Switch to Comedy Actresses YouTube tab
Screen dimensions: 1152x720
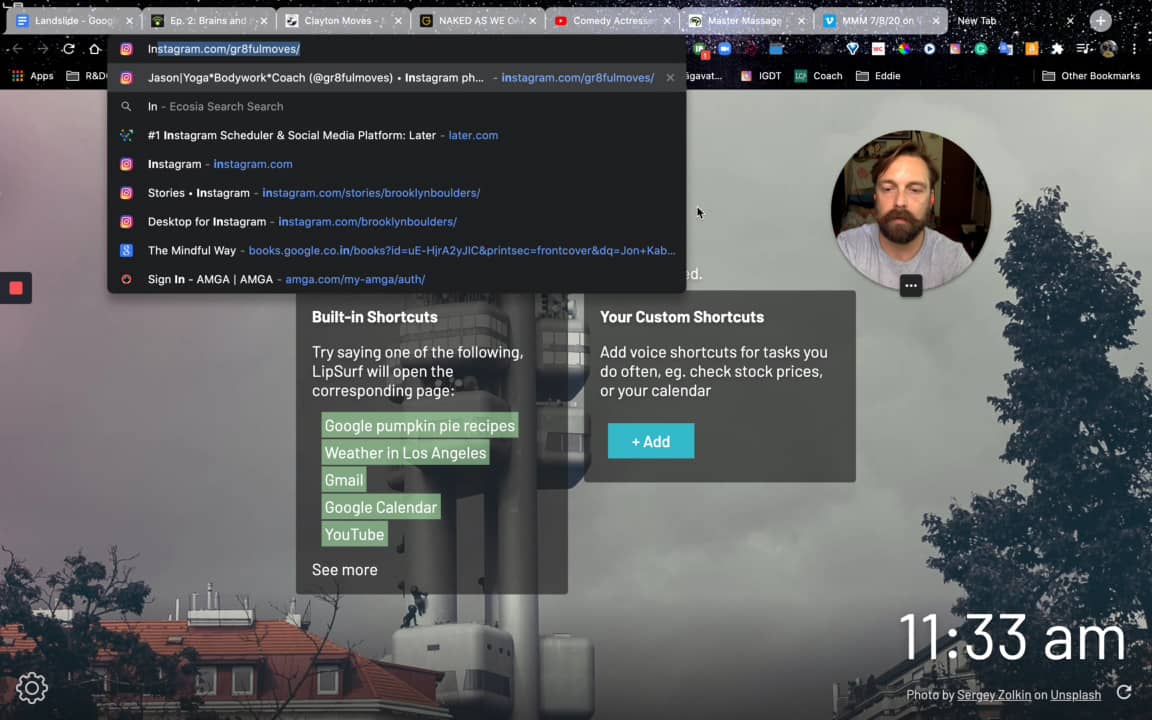click(x=611, y=21)
